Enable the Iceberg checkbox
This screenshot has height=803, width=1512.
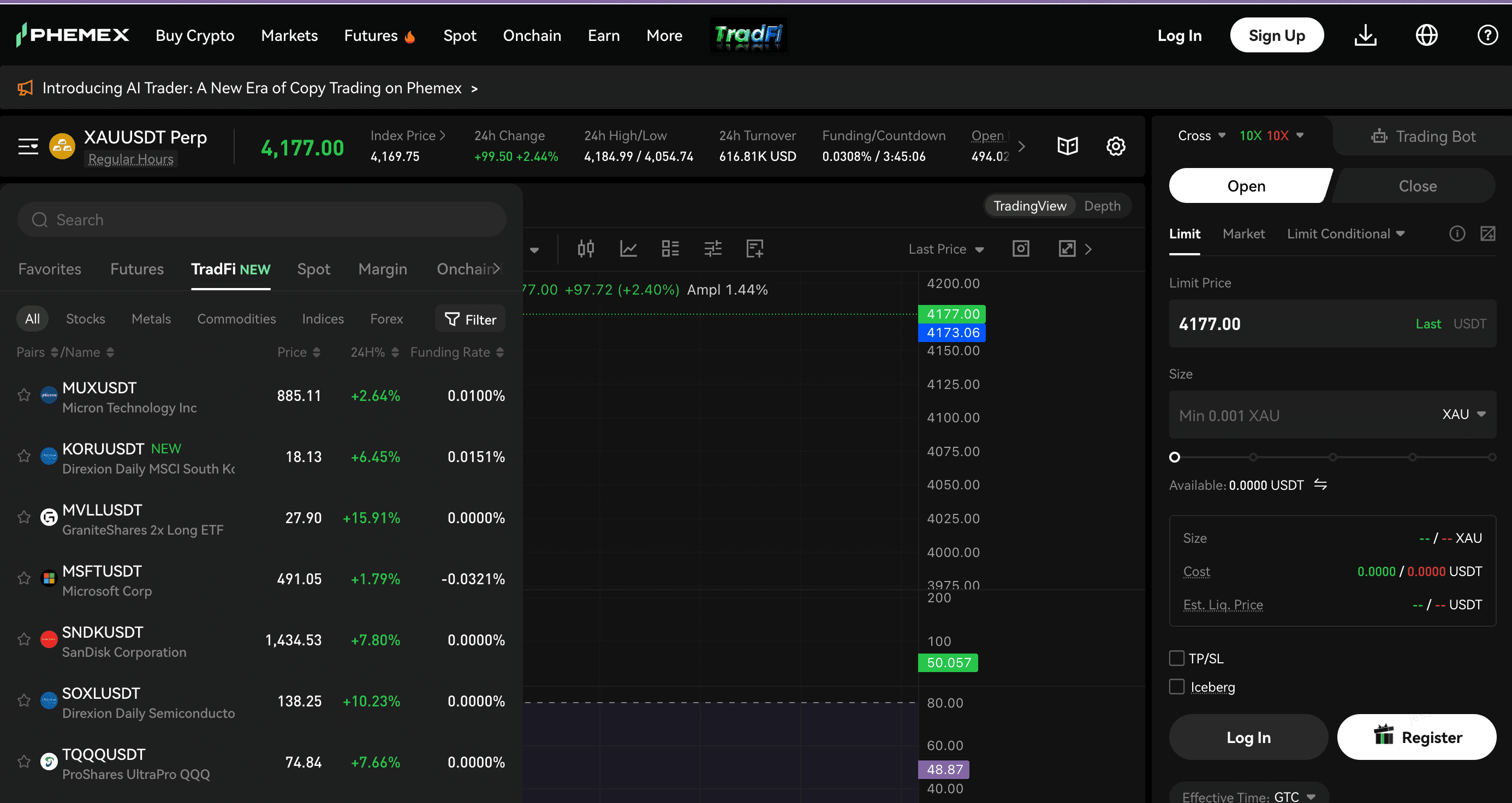point(1176,687)
